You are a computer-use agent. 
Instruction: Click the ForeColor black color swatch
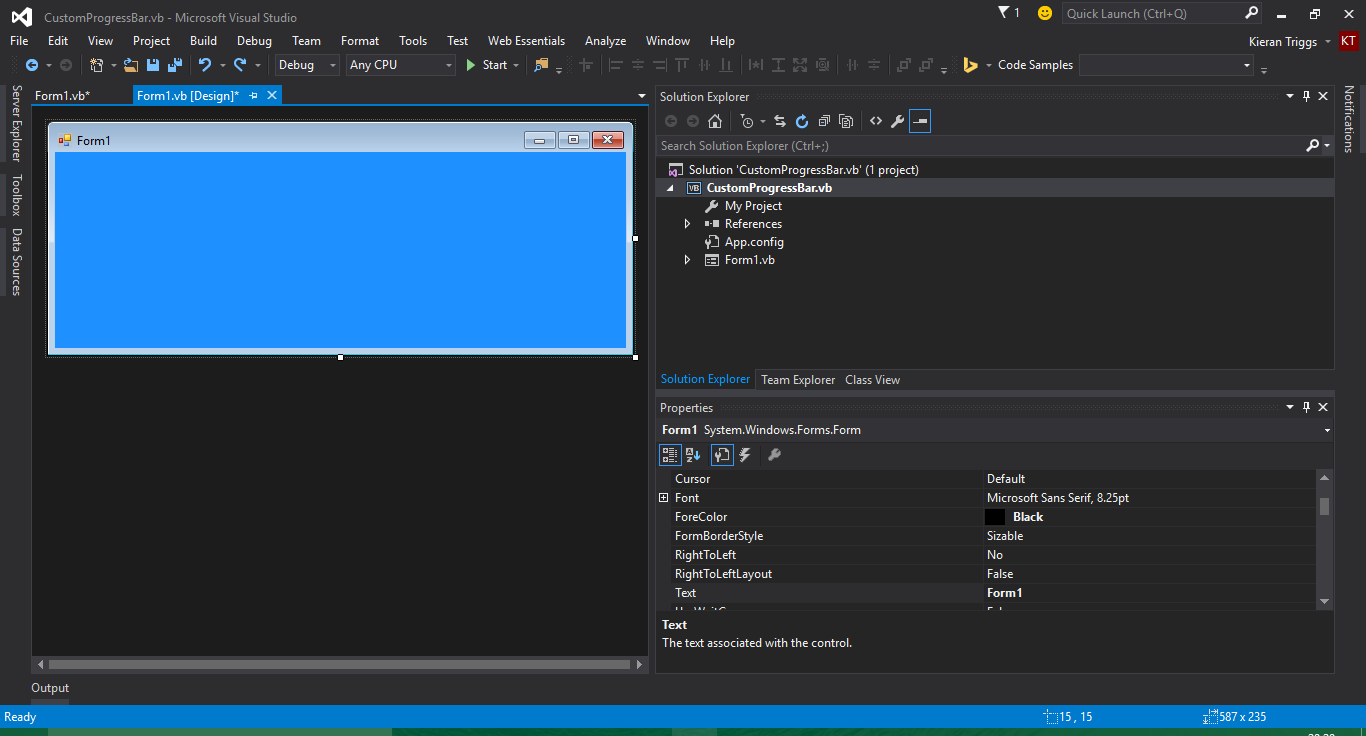pyautogui.click(x=994, y=517)
